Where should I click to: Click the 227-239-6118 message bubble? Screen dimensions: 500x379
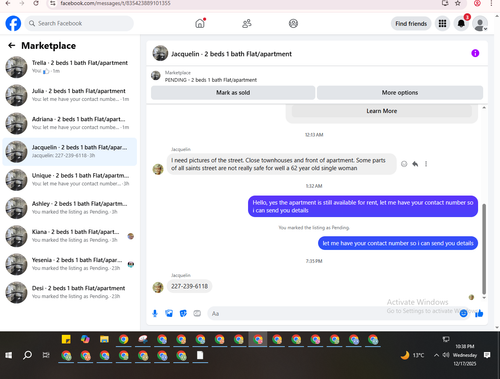coord(189,286)
